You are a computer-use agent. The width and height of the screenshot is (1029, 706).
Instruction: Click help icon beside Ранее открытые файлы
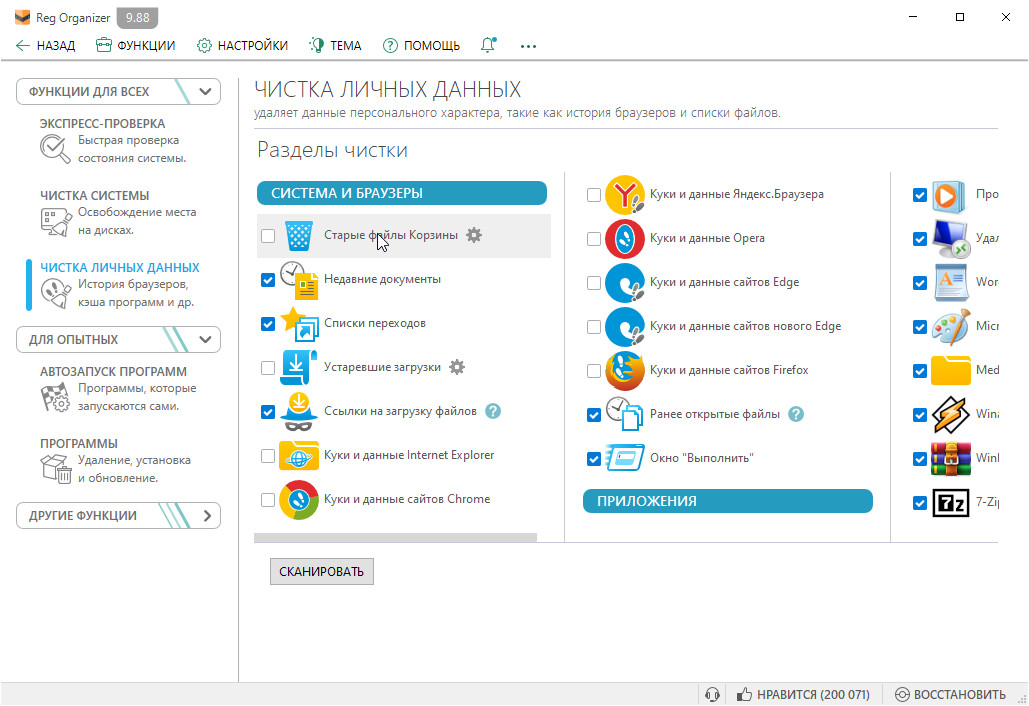pyautogui.click(x=796, y=414)
